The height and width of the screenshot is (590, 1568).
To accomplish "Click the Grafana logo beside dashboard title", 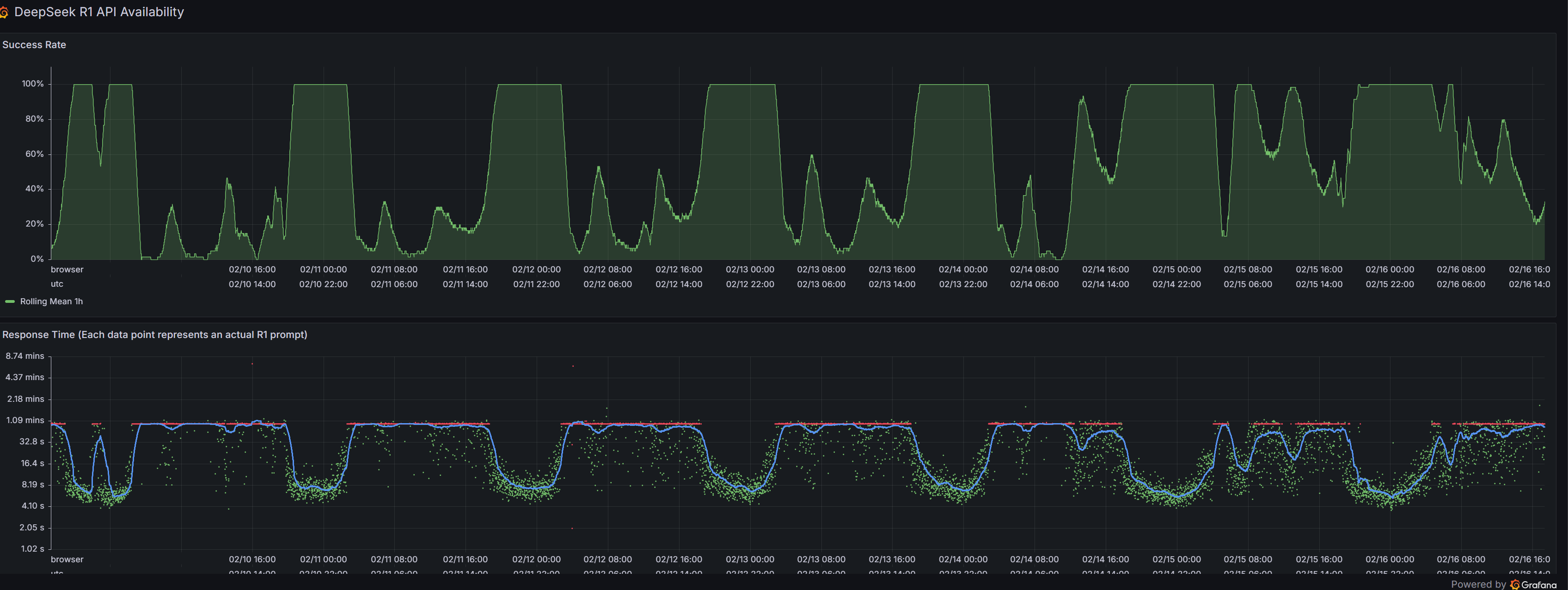I will click(x=4, y=12).
